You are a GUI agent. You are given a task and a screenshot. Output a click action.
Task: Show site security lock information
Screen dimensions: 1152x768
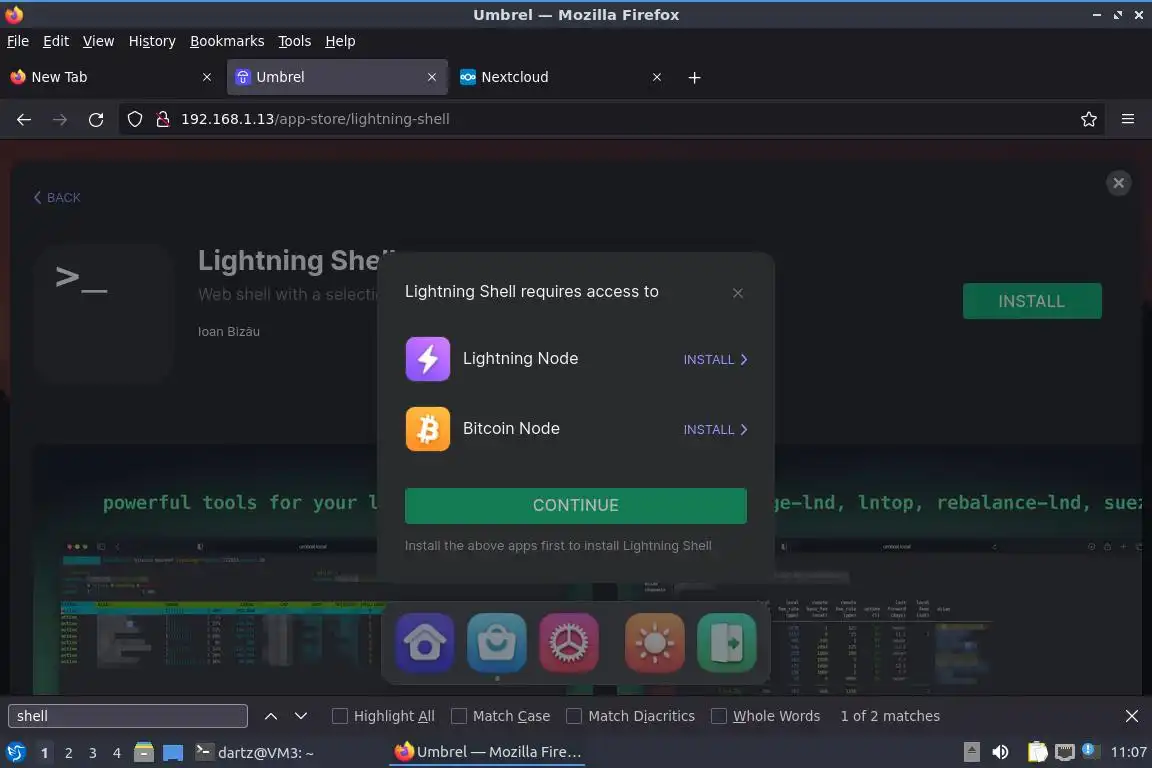point(162,119)
